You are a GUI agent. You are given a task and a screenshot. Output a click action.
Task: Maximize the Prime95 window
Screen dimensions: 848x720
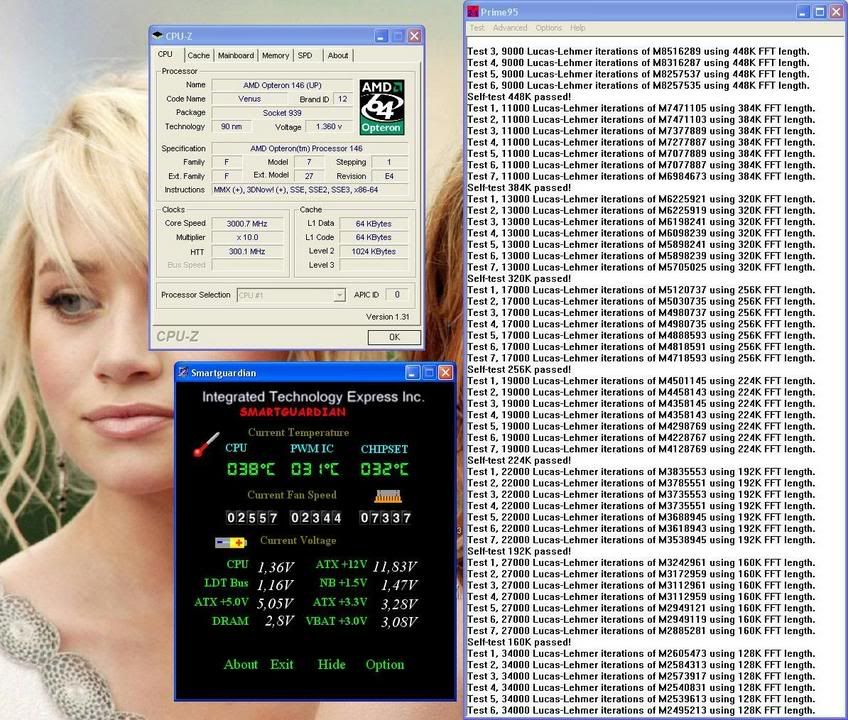coord(820,11)
